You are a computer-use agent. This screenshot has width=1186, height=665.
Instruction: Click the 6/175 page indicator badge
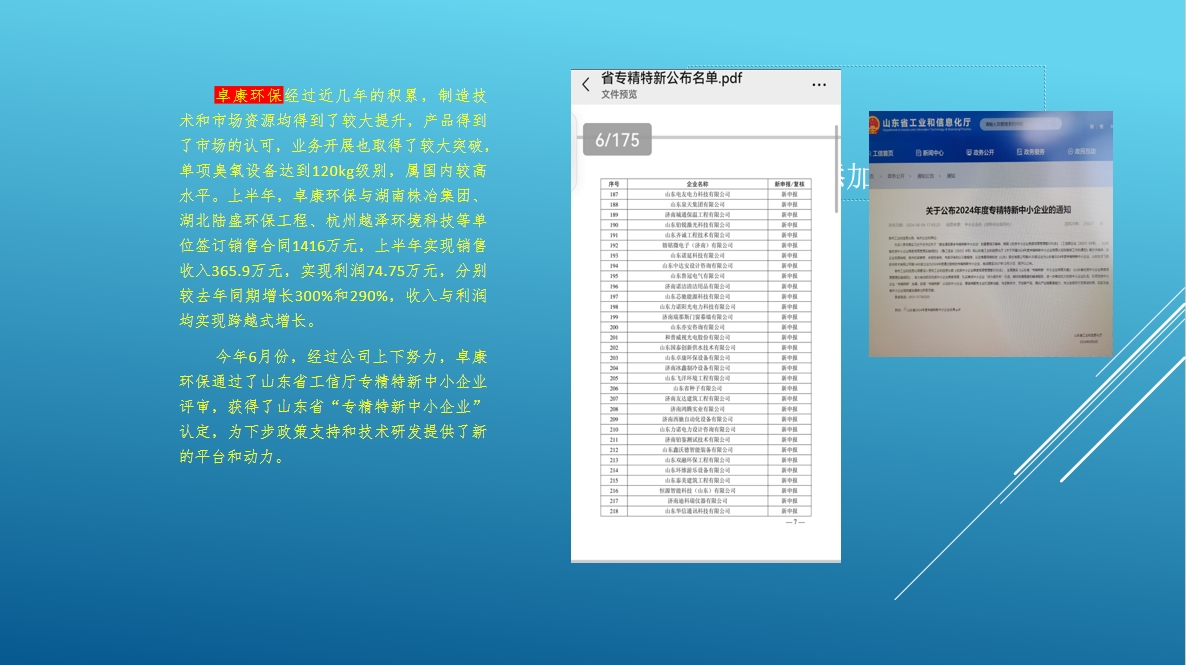pos(617,140)
